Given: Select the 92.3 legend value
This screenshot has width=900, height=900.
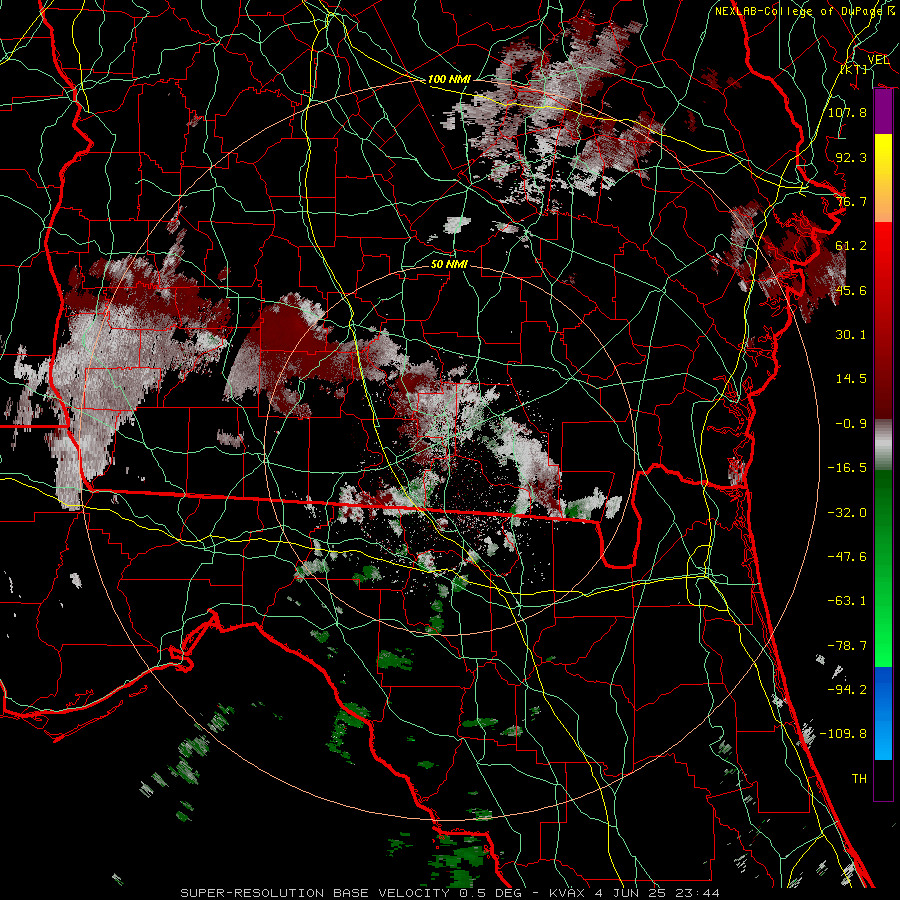Looking at the screenshot, I should 851,157.
